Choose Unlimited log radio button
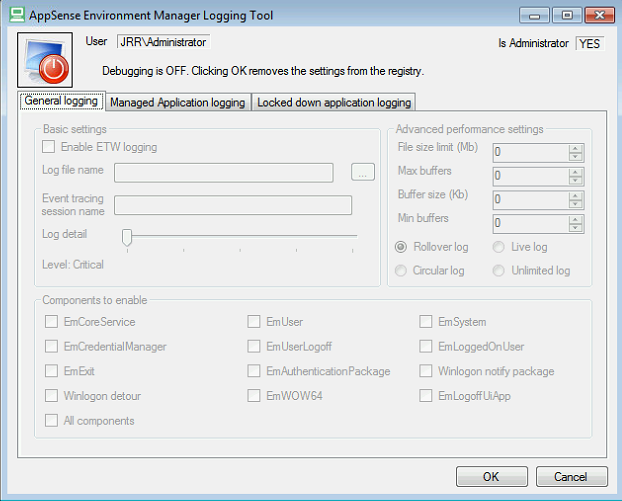Image resolution: width=622 pixels, height=501 pixels. click(499, 271)
